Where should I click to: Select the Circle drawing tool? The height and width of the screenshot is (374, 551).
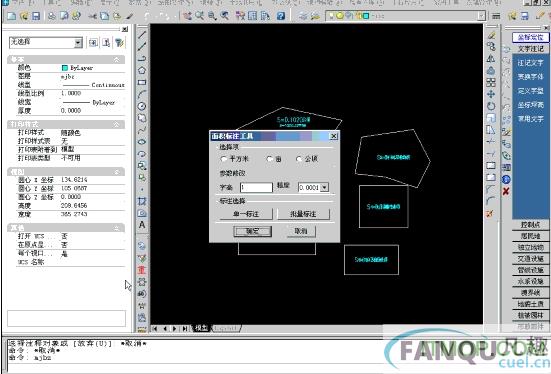(142, 106)
